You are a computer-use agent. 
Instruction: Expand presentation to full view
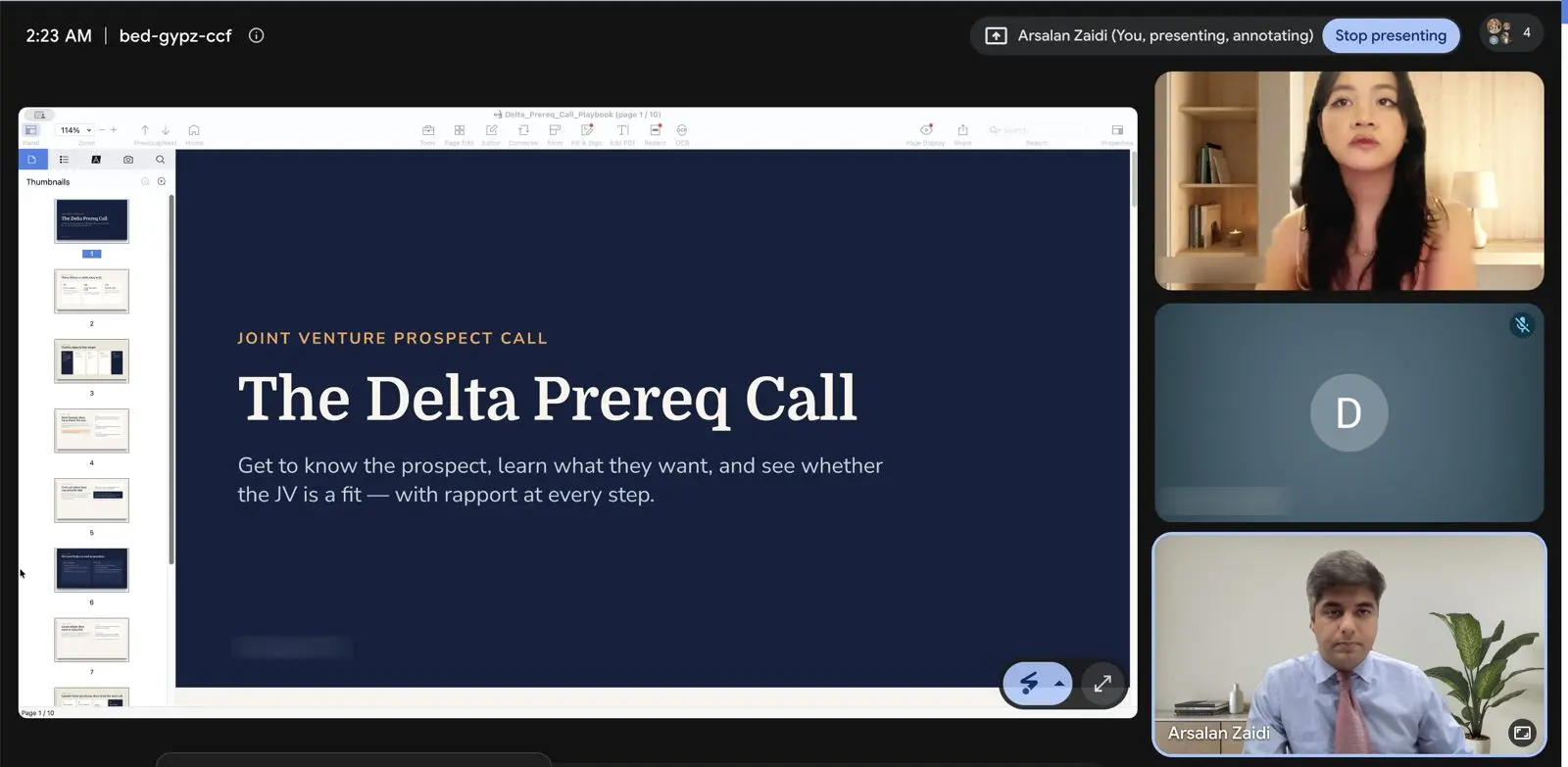click(1102, 684)
